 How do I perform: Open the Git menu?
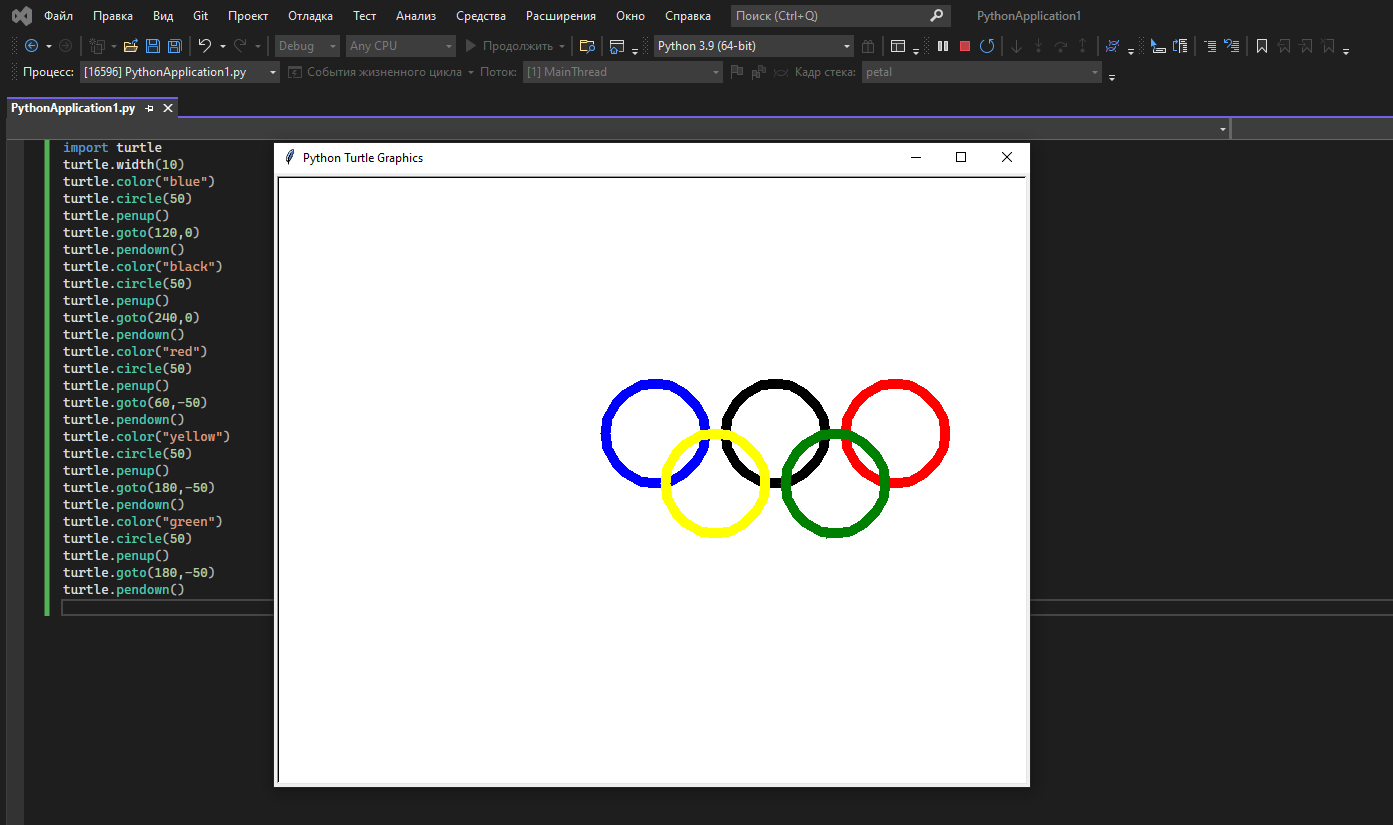(200, 16)
